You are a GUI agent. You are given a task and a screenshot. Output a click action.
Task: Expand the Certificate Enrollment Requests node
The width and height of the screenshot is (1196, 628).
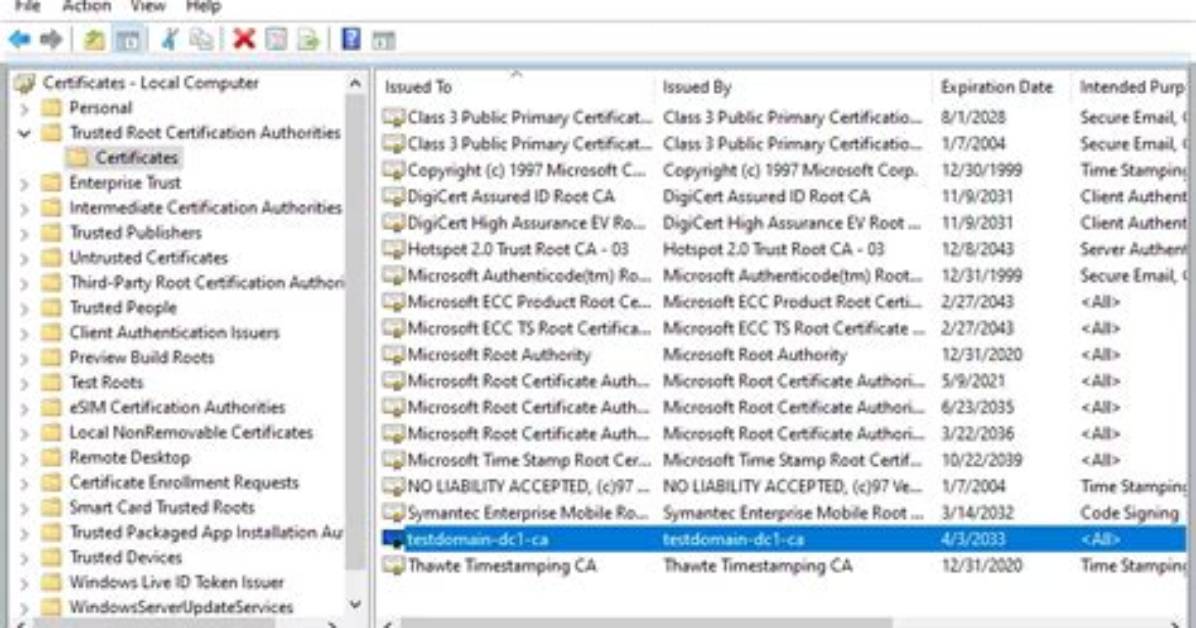[24, 483]
